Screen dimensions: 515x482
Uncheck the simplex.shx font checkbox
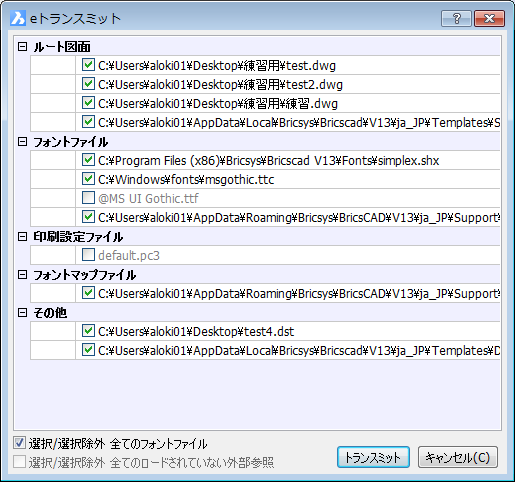[88, 160]
